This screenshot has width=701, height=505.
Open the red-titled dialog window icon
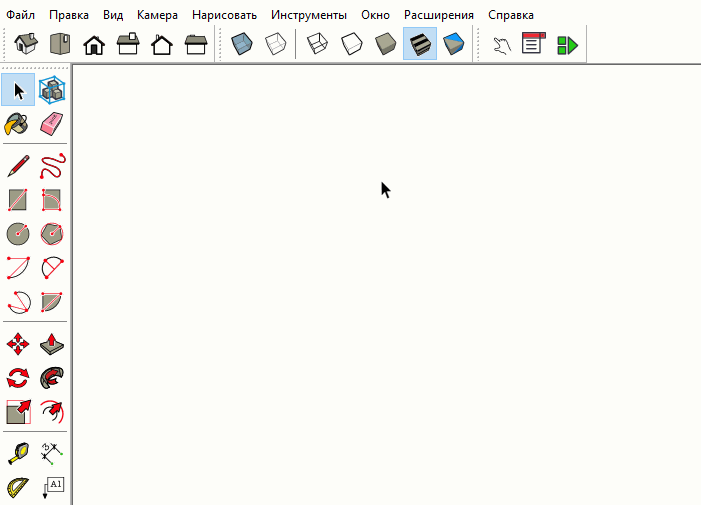pos(534,43)
